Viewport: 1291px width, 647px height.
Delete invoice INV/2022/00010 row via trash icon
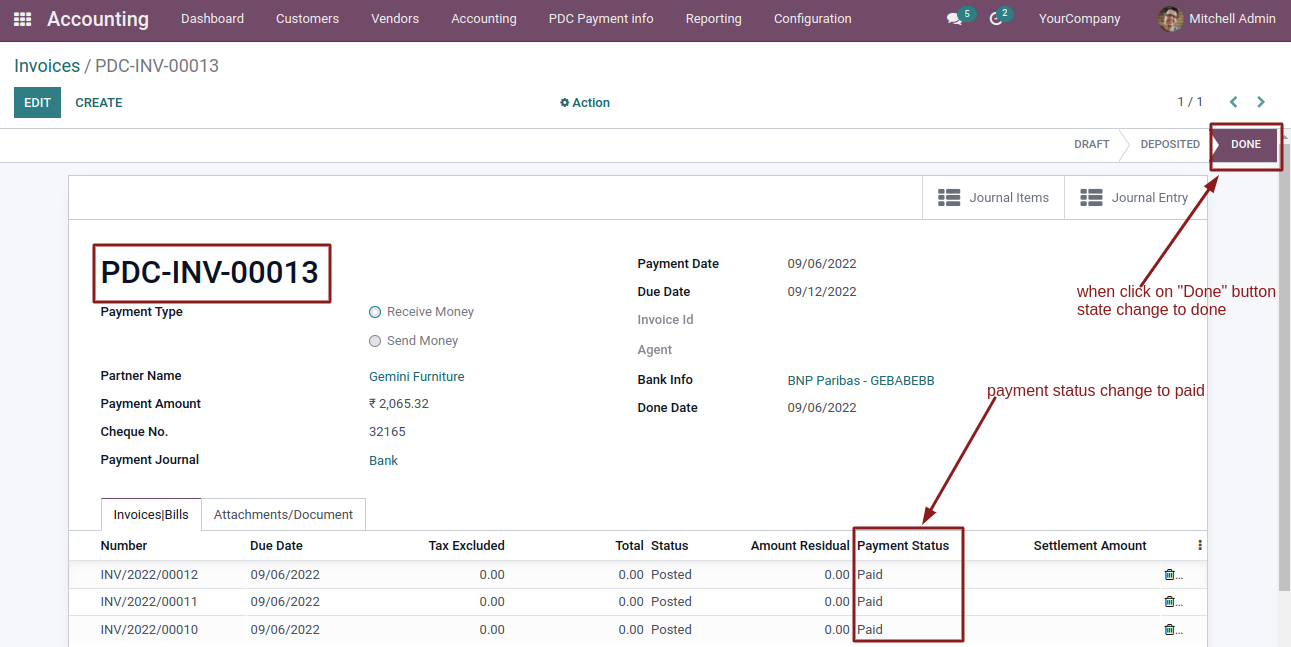pyautogui.click(x=1169, y=629)
